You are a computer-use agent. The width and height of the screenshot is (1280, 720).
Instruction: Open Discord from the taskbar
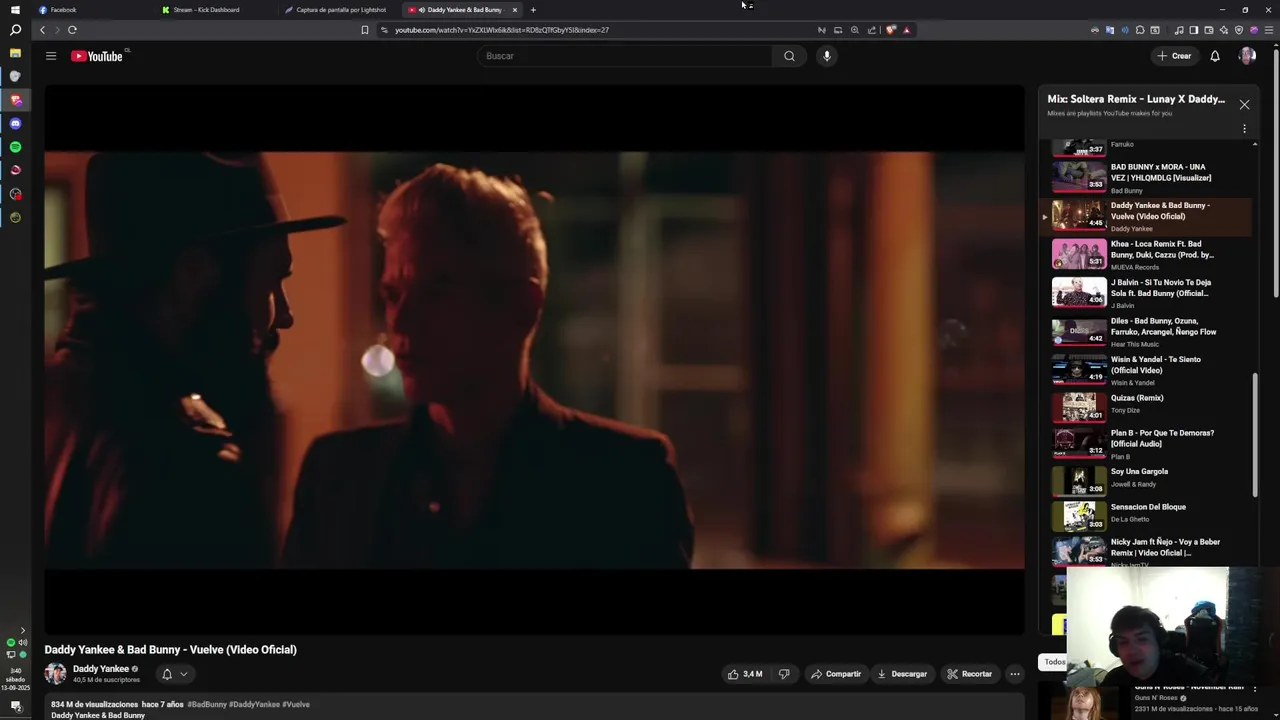[15, 123]
